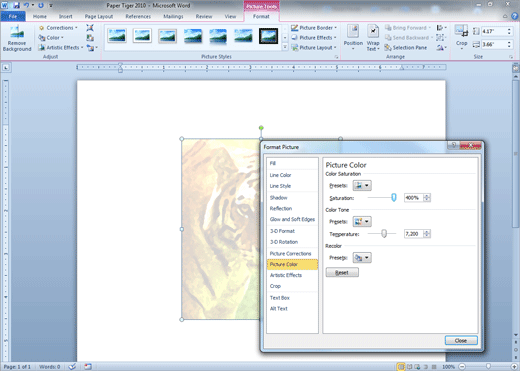Screen dimensions: 520x371
Task: Click the Align objects icon
Action: [x=441, y=28]
